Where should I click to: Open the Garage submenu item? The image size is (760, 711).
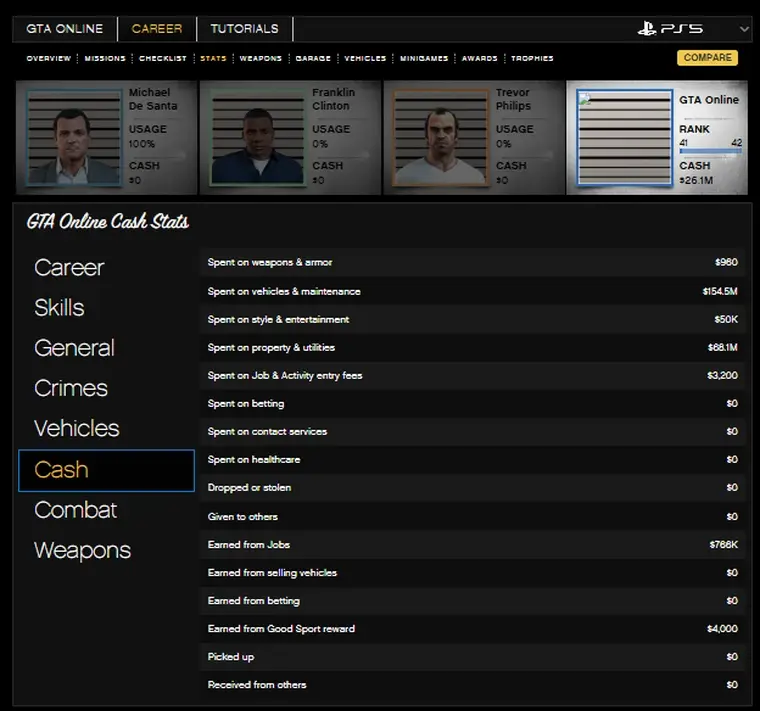313,59
